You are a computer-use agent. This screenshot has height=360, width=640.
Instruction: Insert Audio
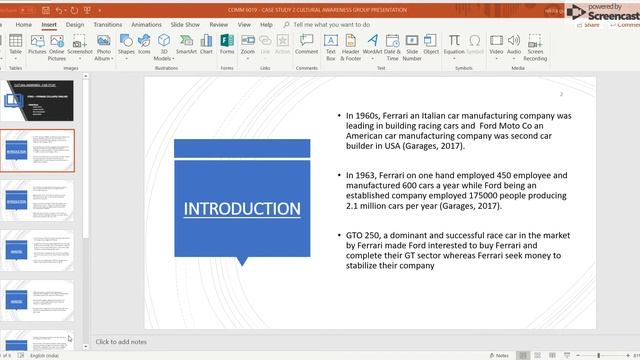(x=514, y=47)
